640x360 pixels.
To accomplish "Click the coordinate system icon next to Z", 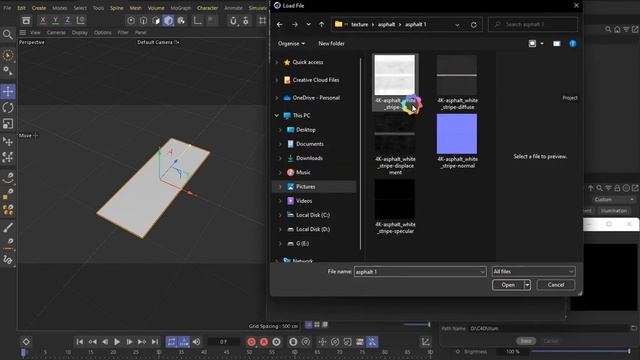I will (81, 20).
